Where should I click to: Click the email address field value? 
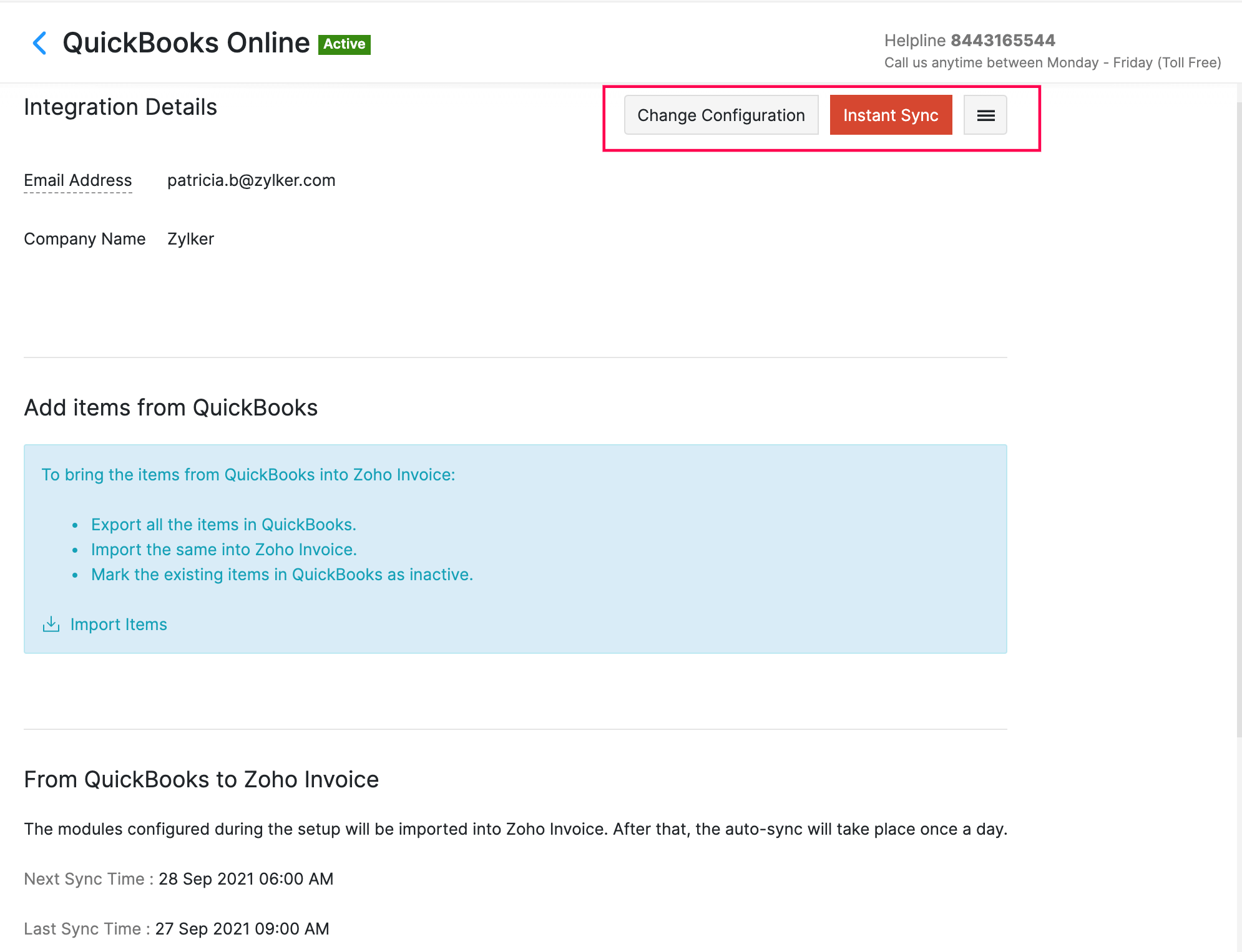tap(251, 180)
